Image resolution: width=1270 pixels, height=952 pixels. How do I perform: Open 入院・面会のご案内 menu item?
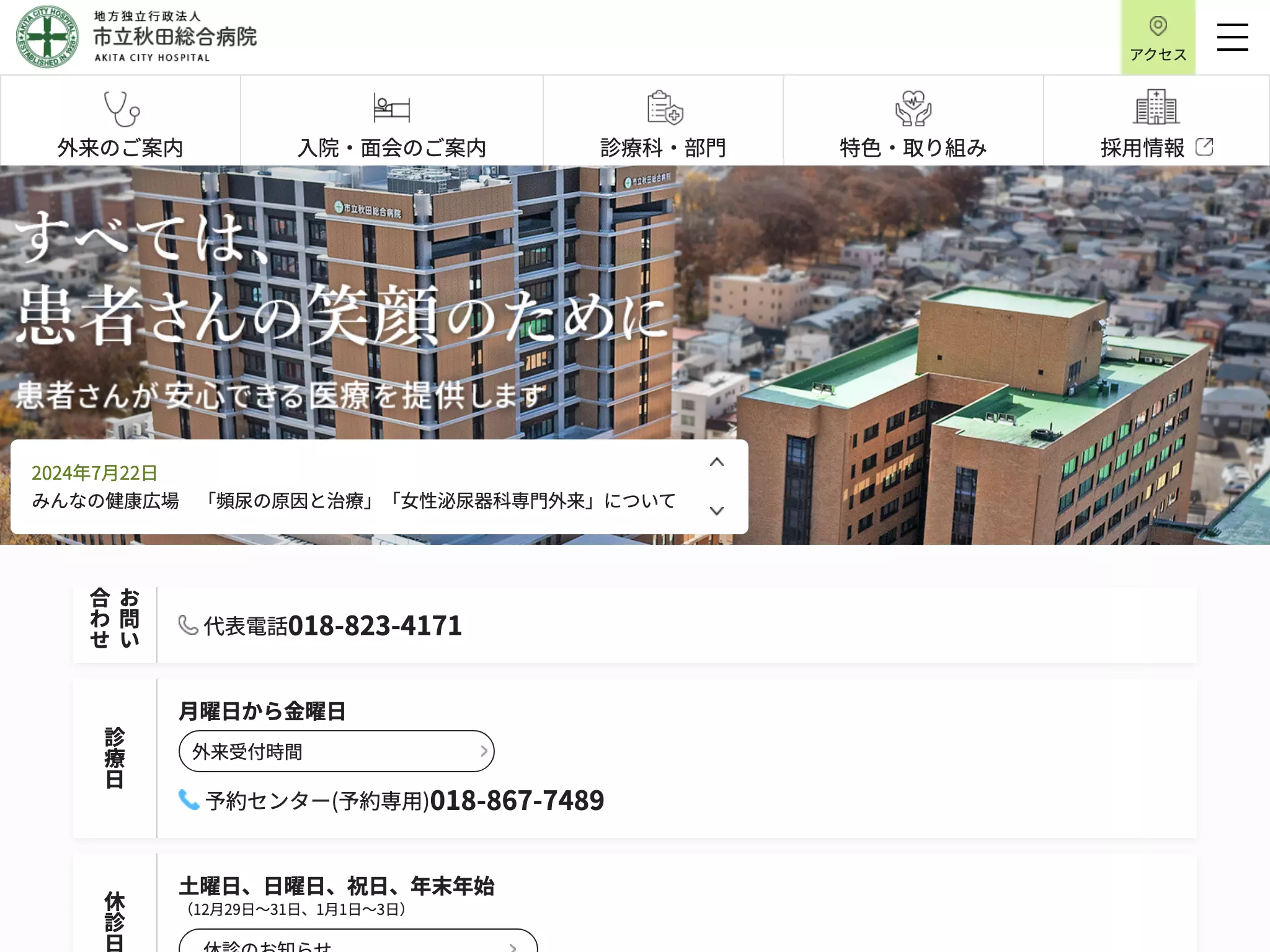coord(392,121)
